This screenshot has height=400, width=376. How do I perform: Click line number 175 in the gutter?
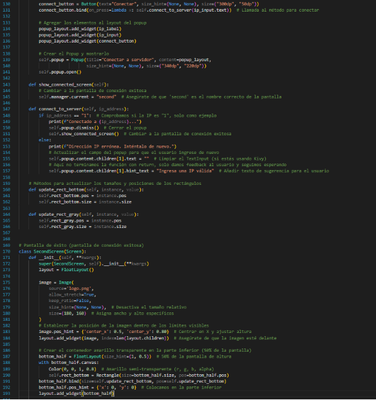tap(7, 282)
